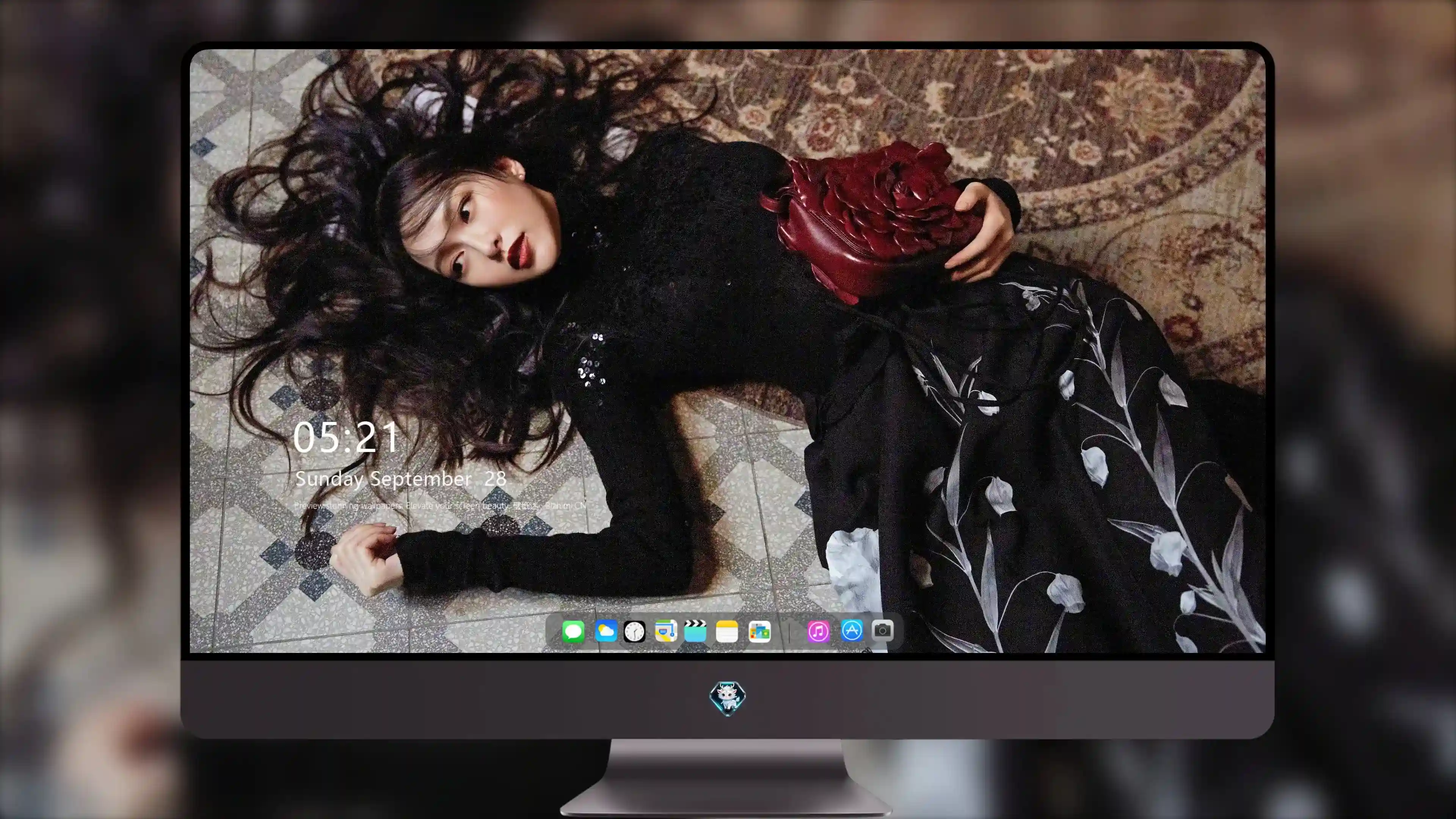Open the photo gallery app in the dock
1456x819 pixels.
coord(759,631)
